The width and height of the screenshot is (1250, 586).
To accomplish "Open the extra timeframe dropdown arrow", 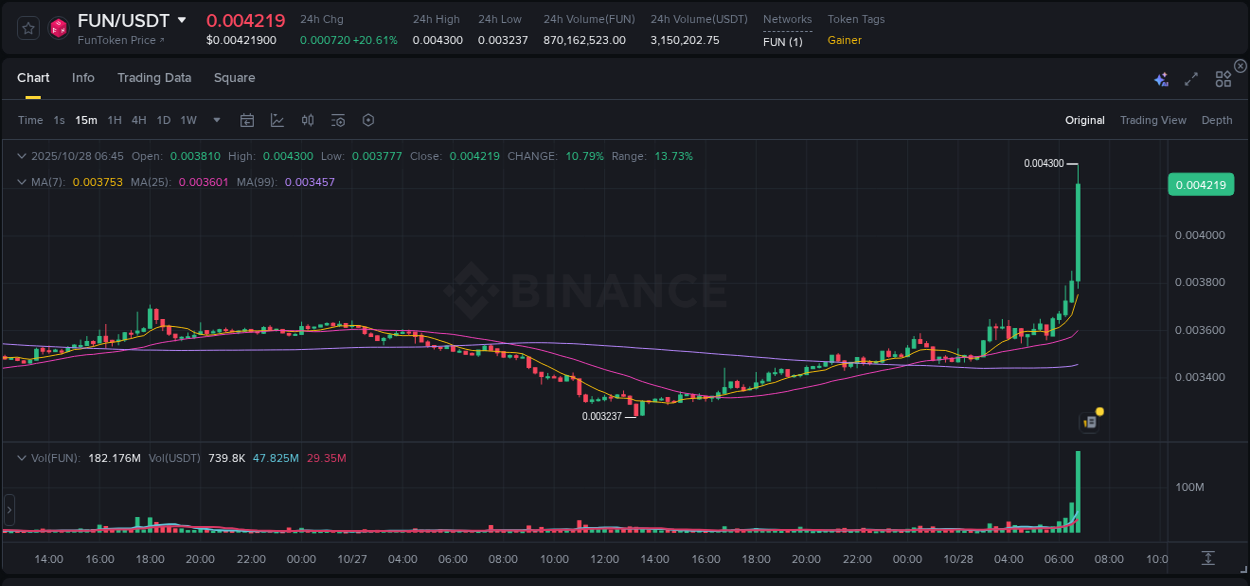I will (x=215, y=120).
